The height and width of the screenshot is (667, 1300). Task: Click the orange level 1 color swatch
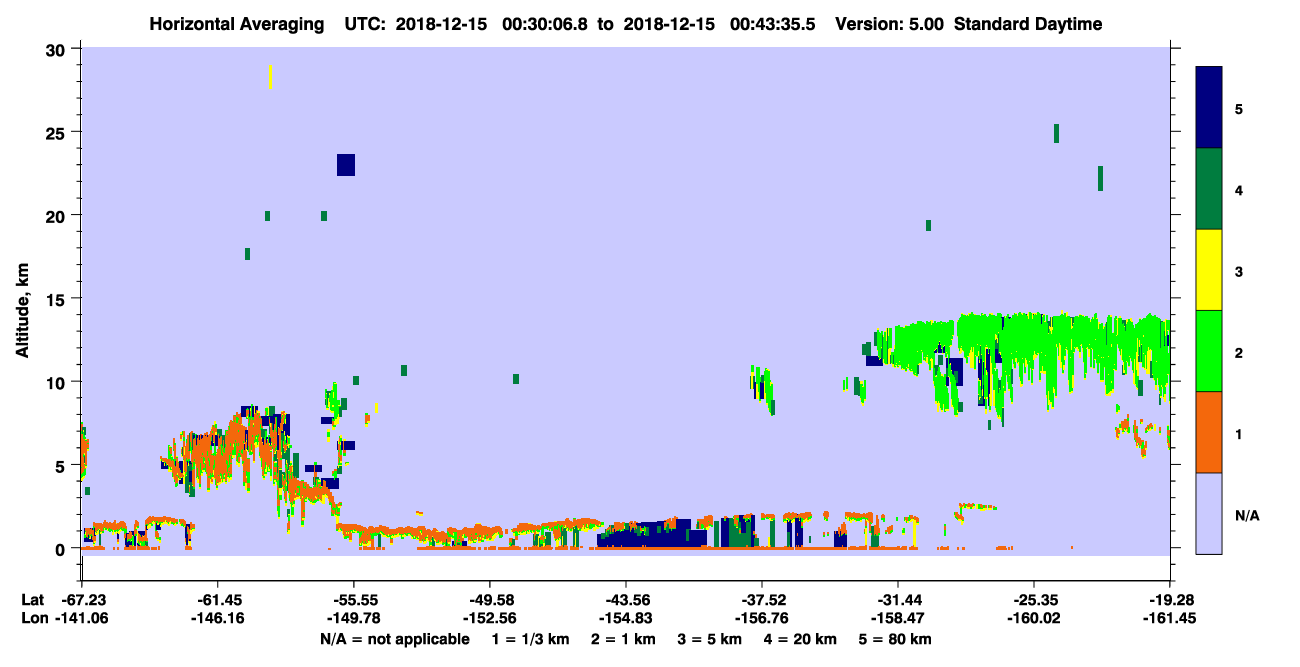pos(1209,432)
